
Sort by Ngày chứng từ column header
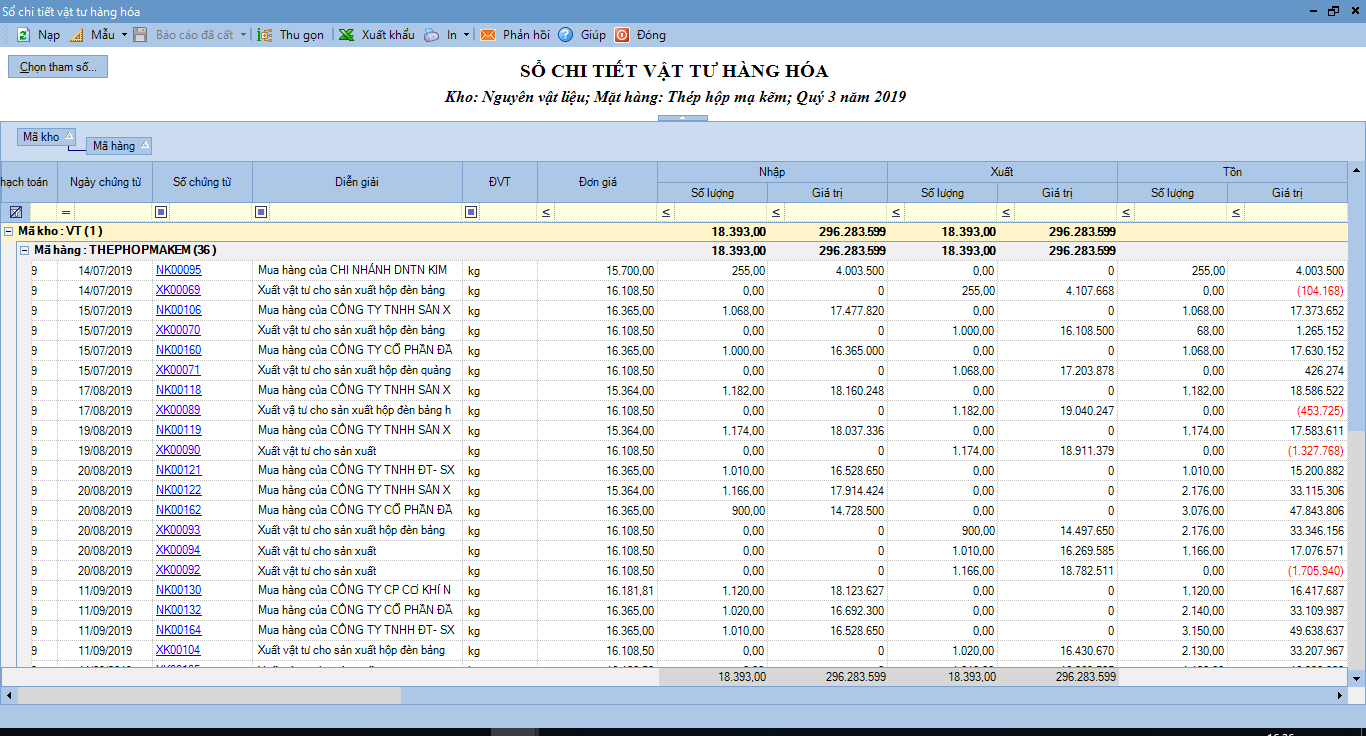click(105, 182)
